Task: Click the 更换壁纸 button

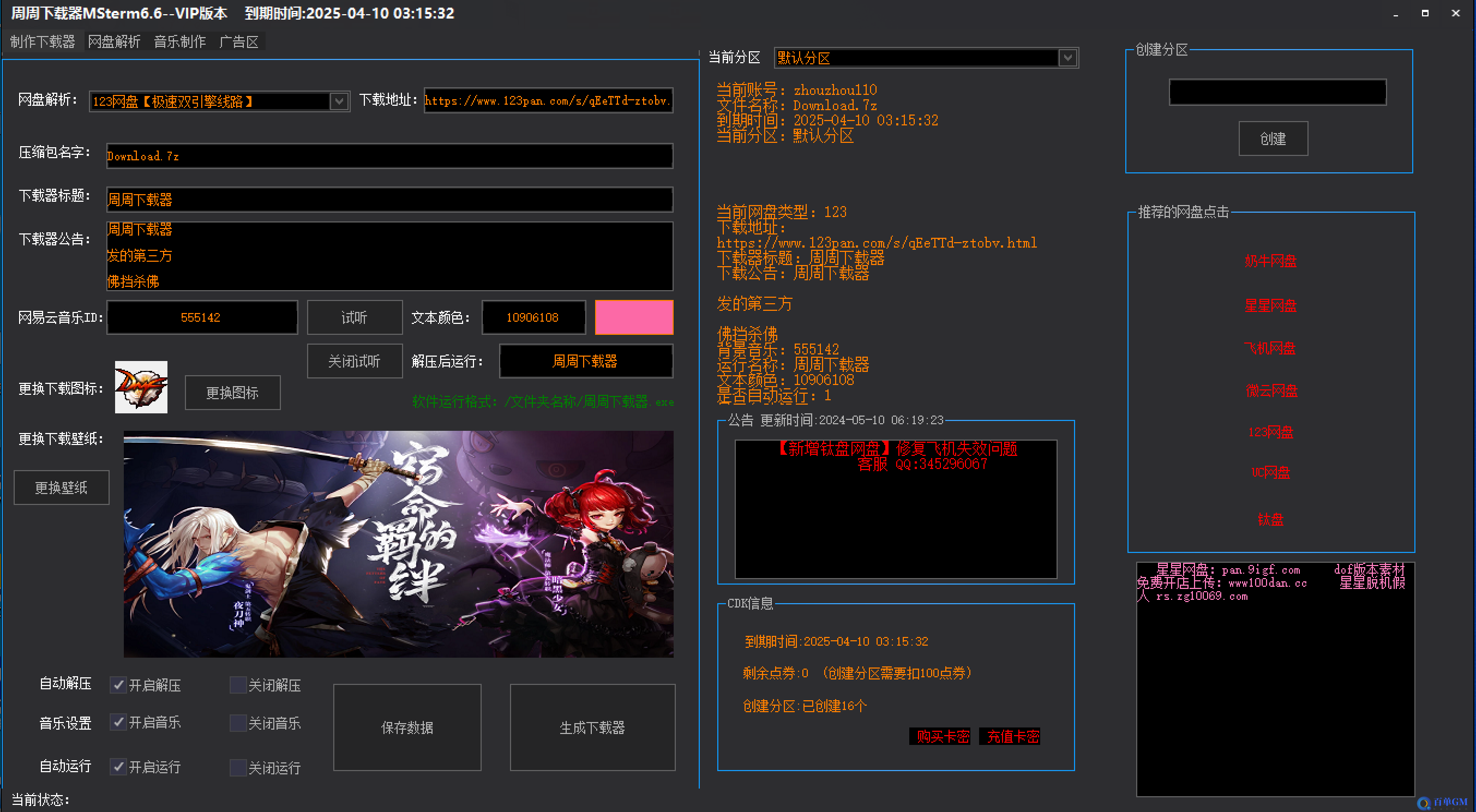Action: point(61,488)
